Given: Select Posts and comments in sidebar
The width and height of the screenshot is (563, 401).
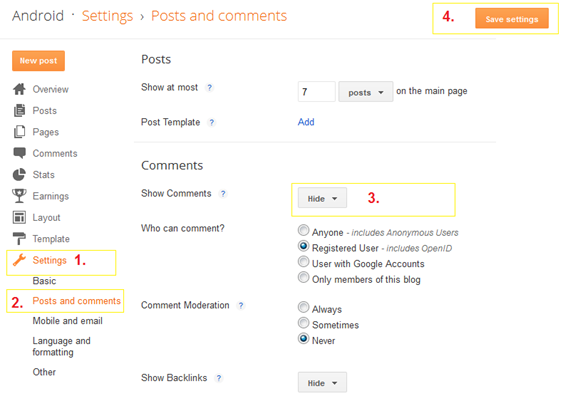Looking at the screenshot, I should 76,301.
